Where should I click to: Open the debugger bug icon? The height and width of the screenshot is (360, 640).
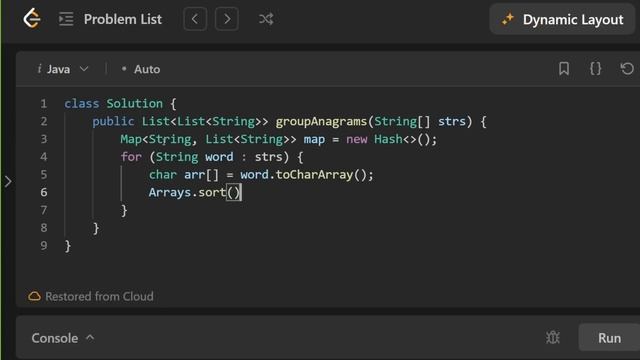[x=553, y=338]
